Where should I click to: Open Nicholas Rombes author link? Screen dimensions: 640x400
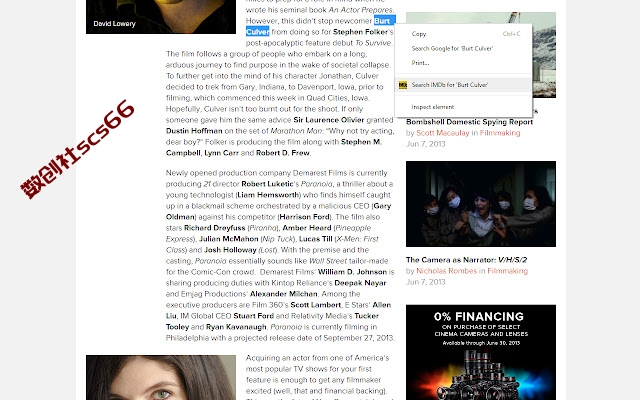pyautogui.click(x=446, y=271)
